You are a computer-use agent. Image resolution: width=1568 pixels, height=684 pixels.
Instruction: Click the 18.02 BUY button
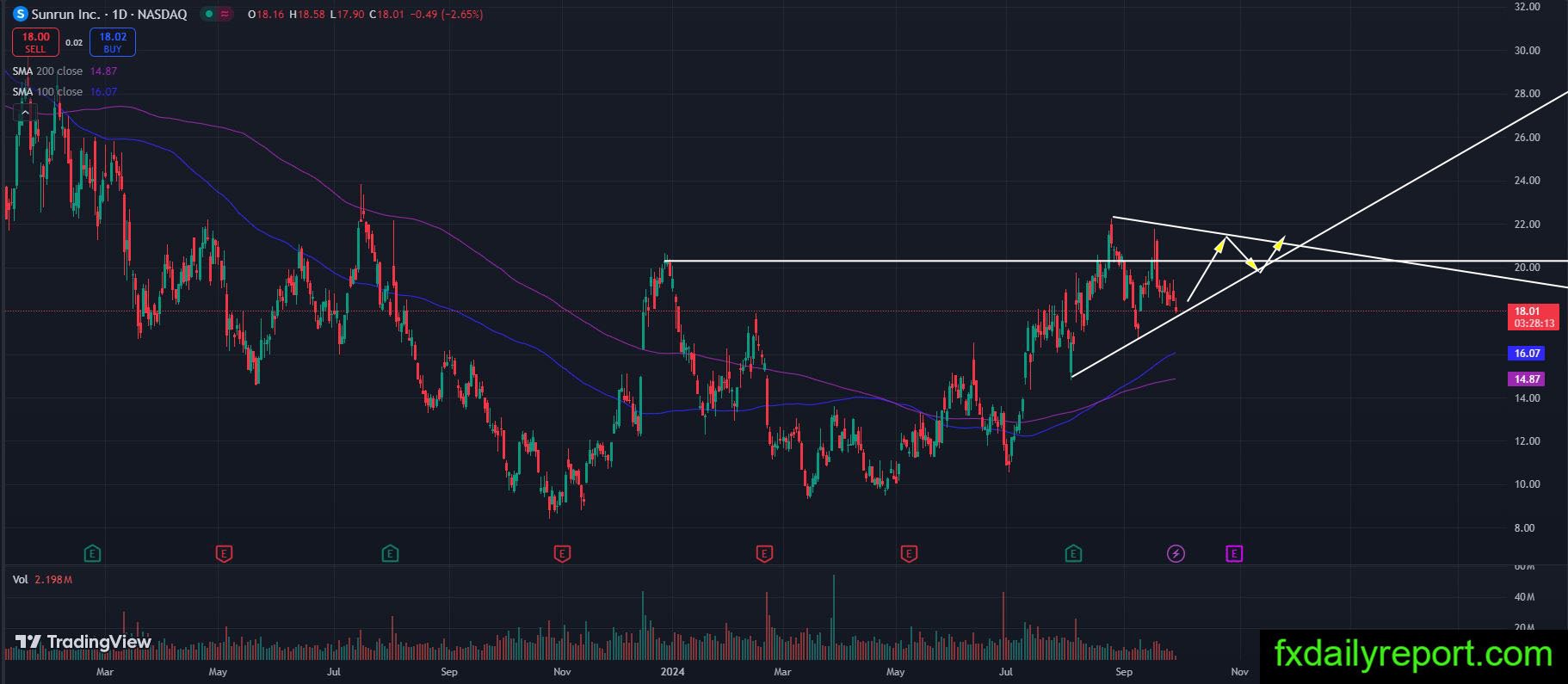tap(113, 42)
